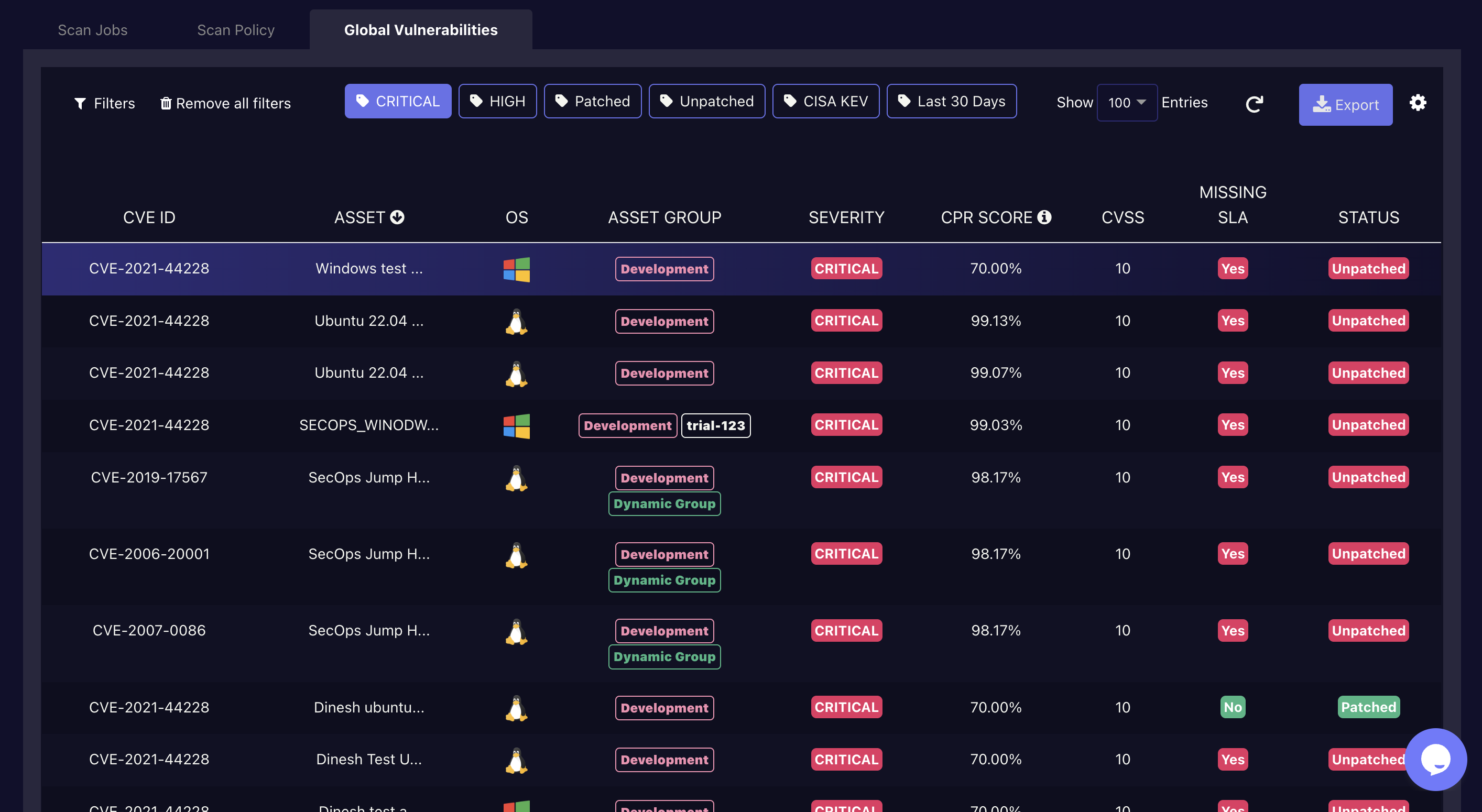Image resolution: width=1482 pixels, height=812 pixels.
Task: Toggle the Unpatched filter tag
Action: click(706, 101)
